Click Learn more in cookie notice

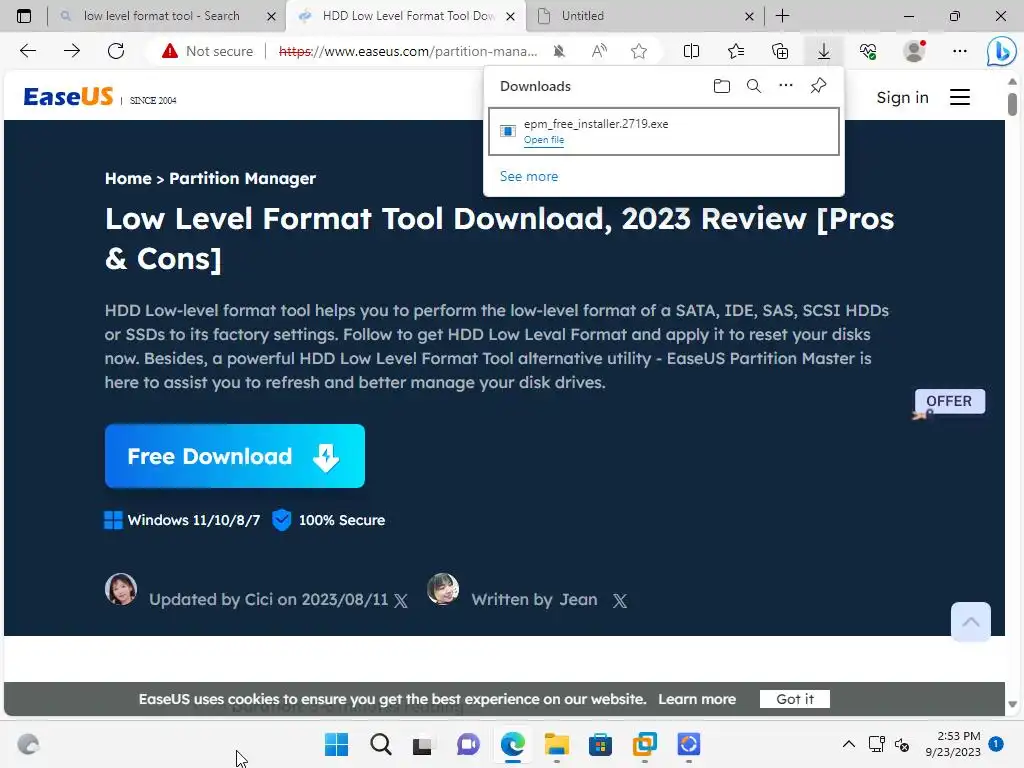[x=697, y=699]
